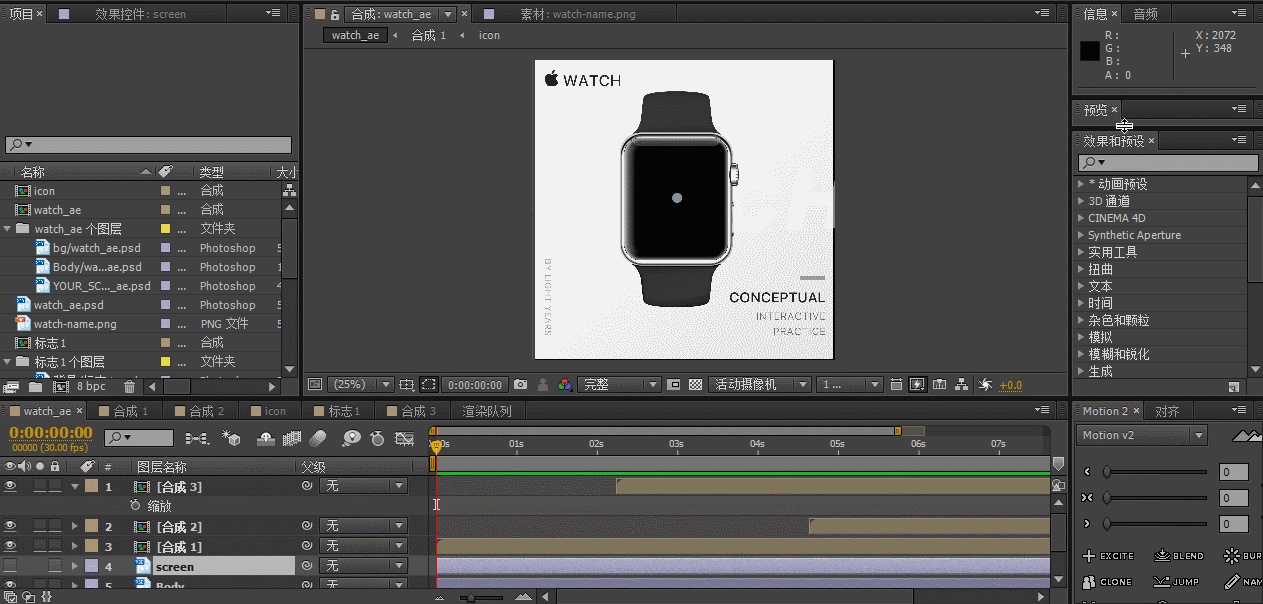Collapse layer 1 合成 3 properties triangle

point(75,487)
